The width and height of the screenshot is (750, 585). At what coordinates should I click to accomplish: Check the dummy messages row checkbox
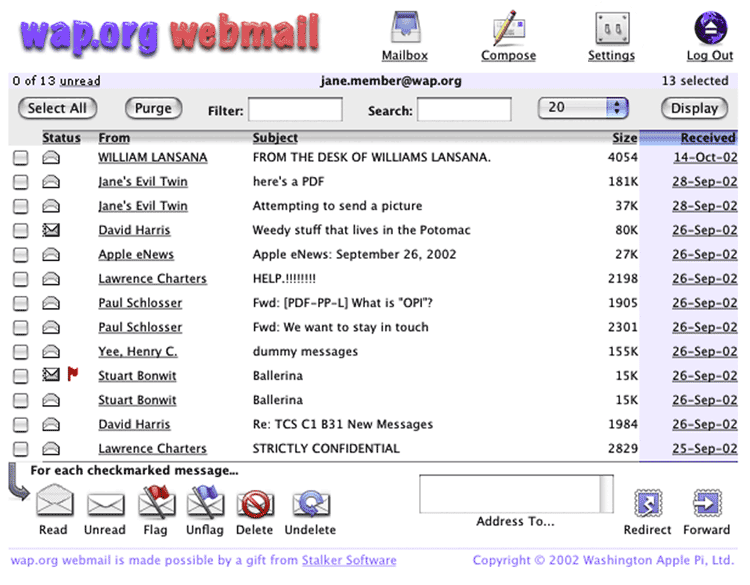click(21, 352)
